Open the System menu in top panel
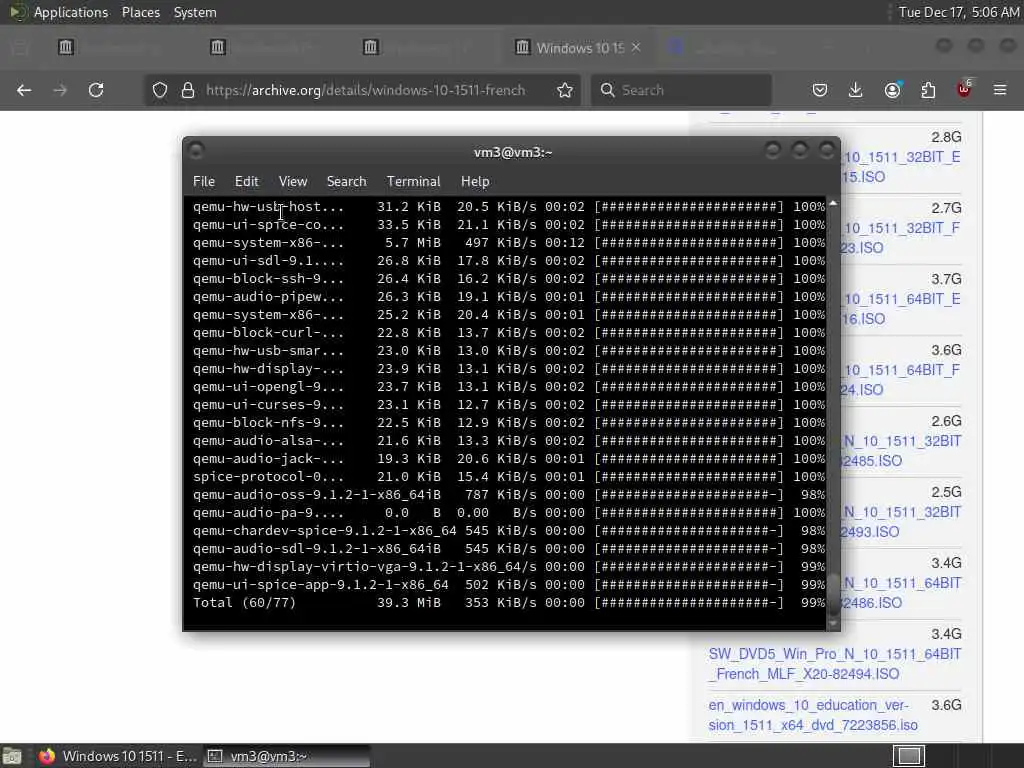 coord(195,12)
